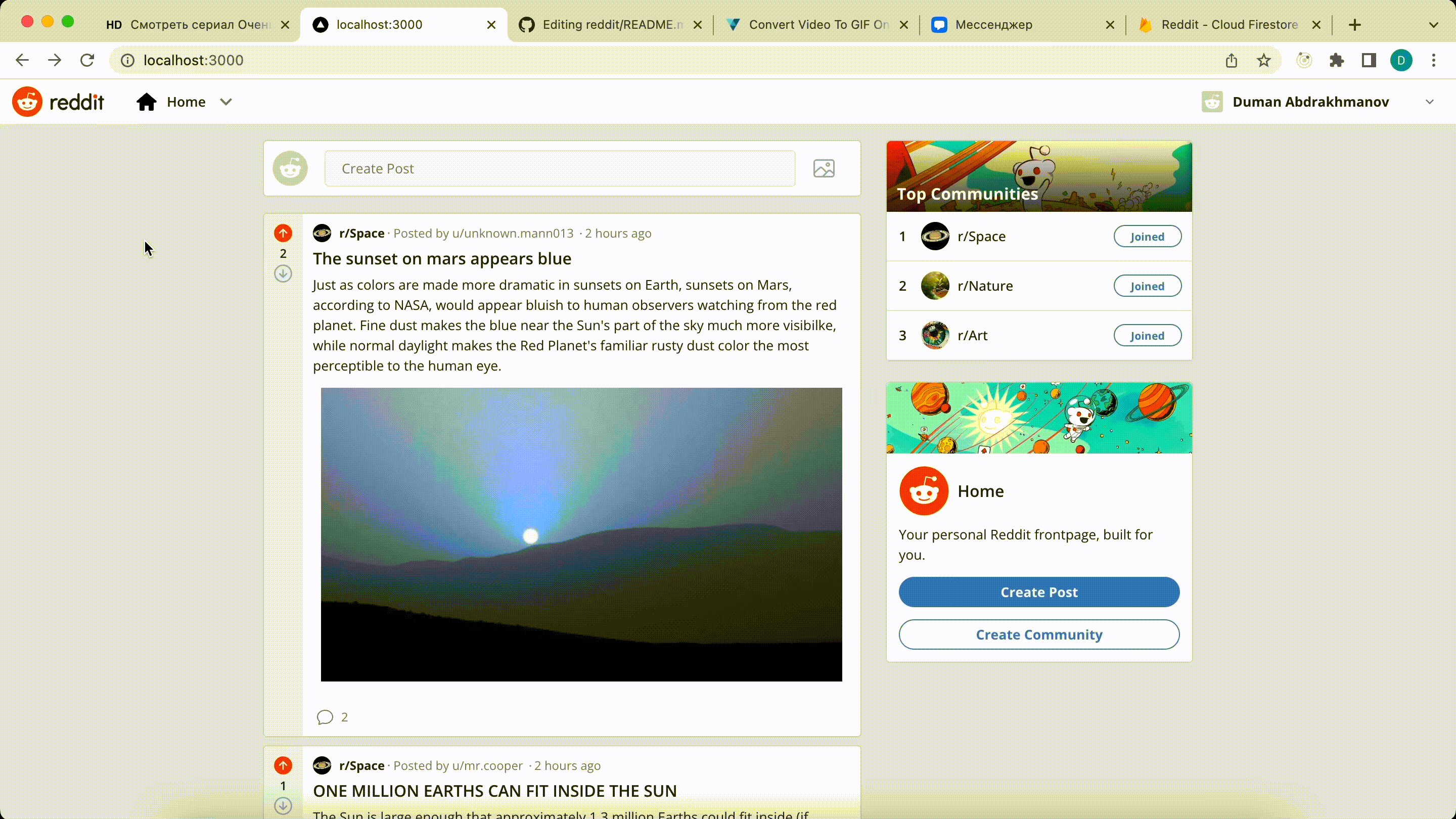Switch to Мессенджер tab
1456x819 pixels.
pyautogui.click(x=1022, y=25)
